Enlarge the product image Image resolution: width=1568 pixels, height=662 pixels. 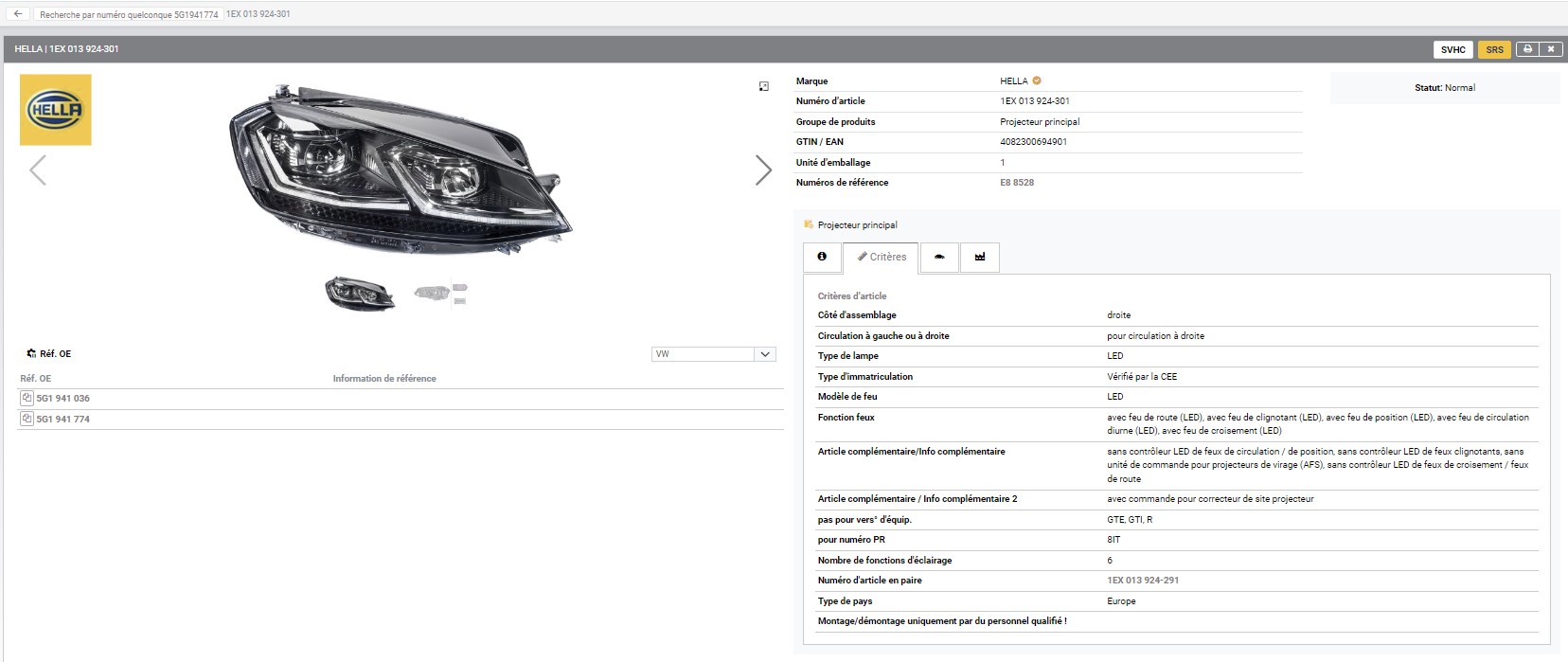click(764, 86)
